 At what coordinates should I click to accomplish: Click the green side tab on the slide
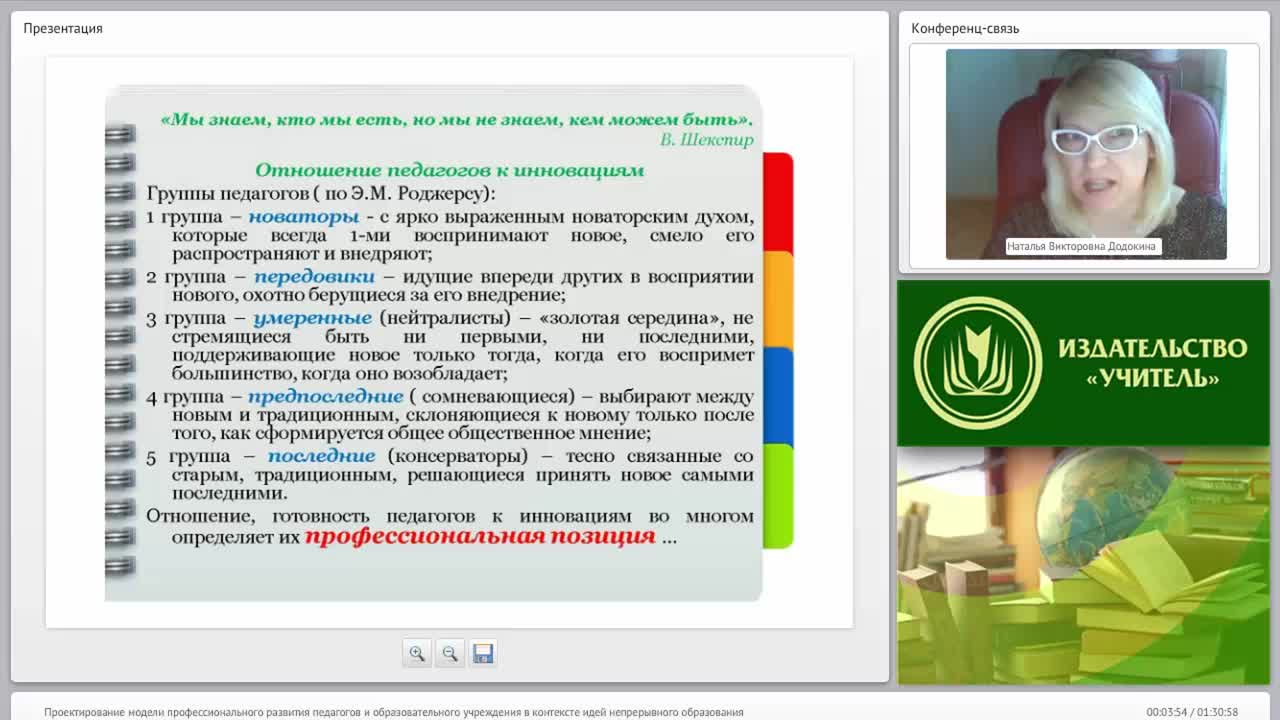pyautogui.click(x=778, y=496)
